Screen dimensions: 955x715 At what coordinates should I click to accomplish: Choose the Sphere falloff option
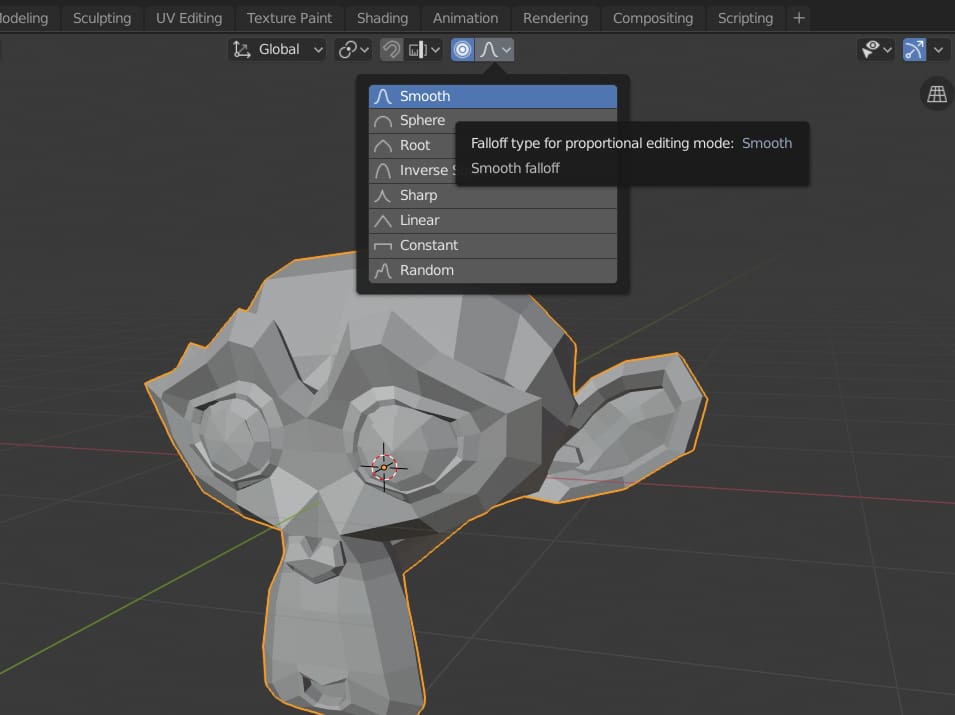click(493, 121)
